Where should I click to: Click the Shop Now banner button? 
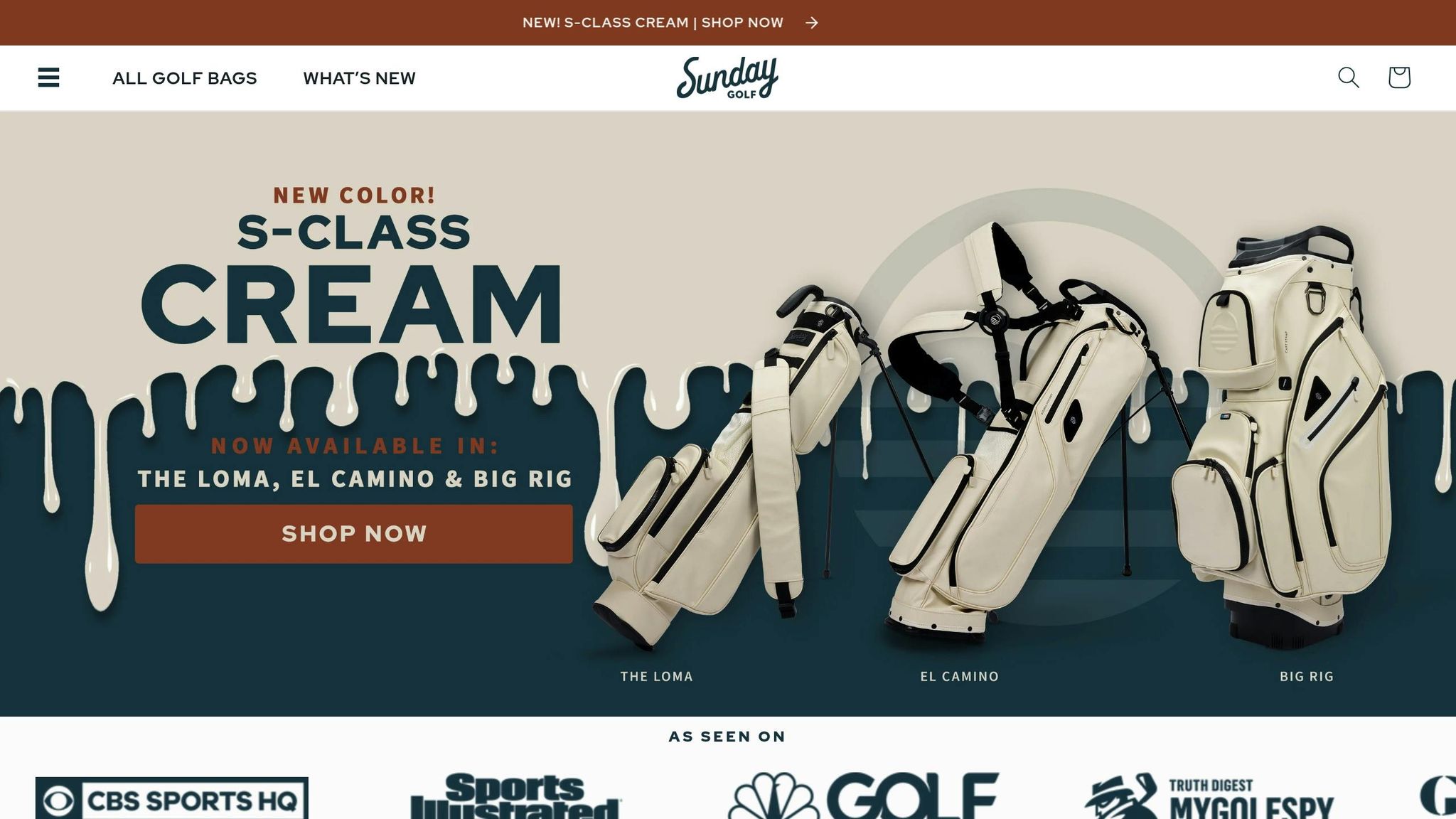coord(353,534)
